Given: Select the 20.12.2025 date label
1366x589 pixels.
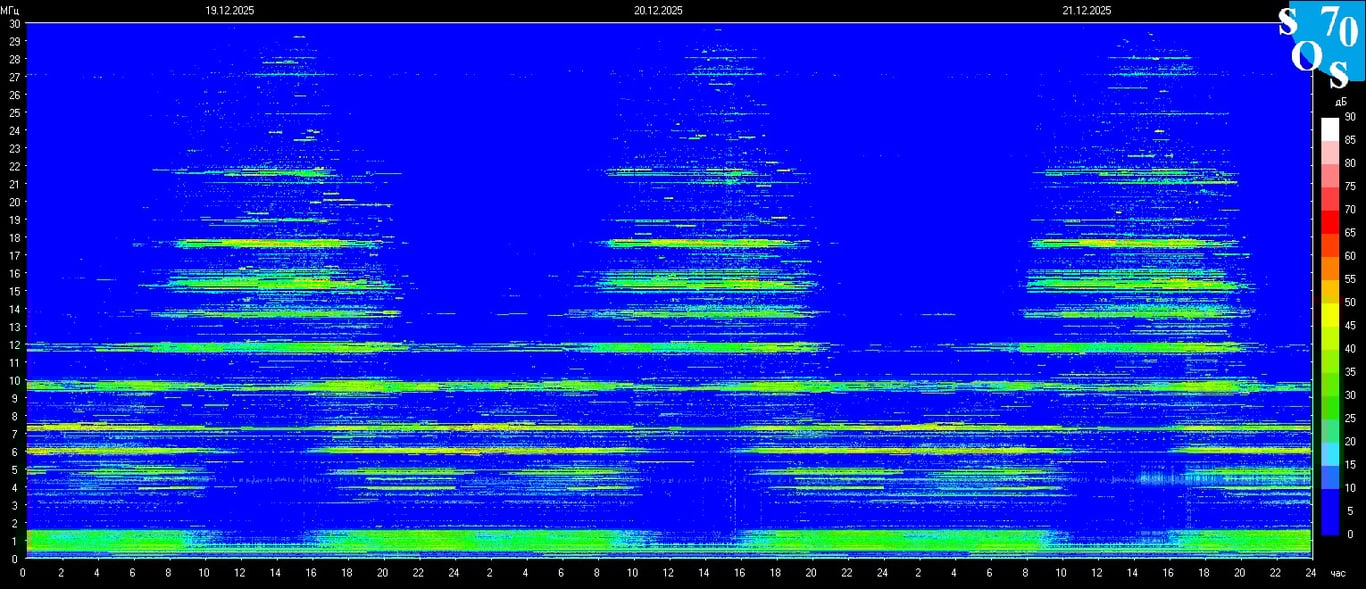Looking at the screenshot, I should [x=658, y=10].
